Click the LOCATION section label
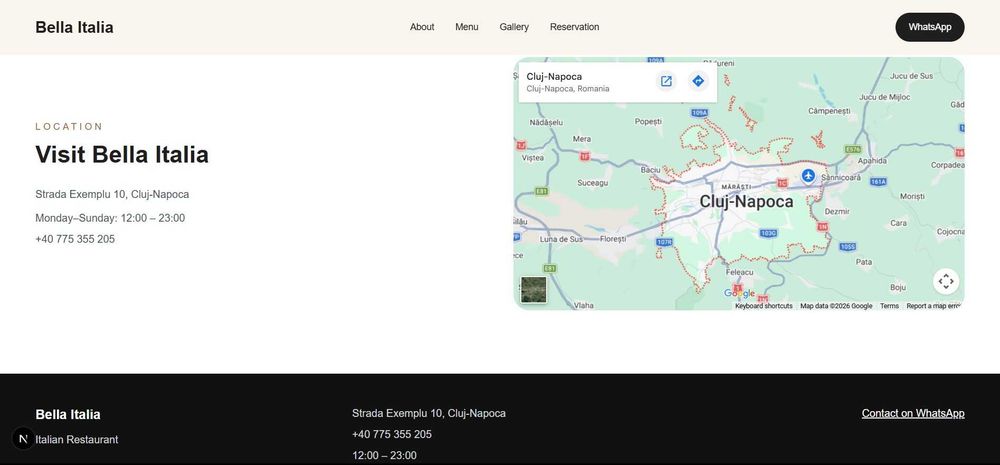 (69, 126)
